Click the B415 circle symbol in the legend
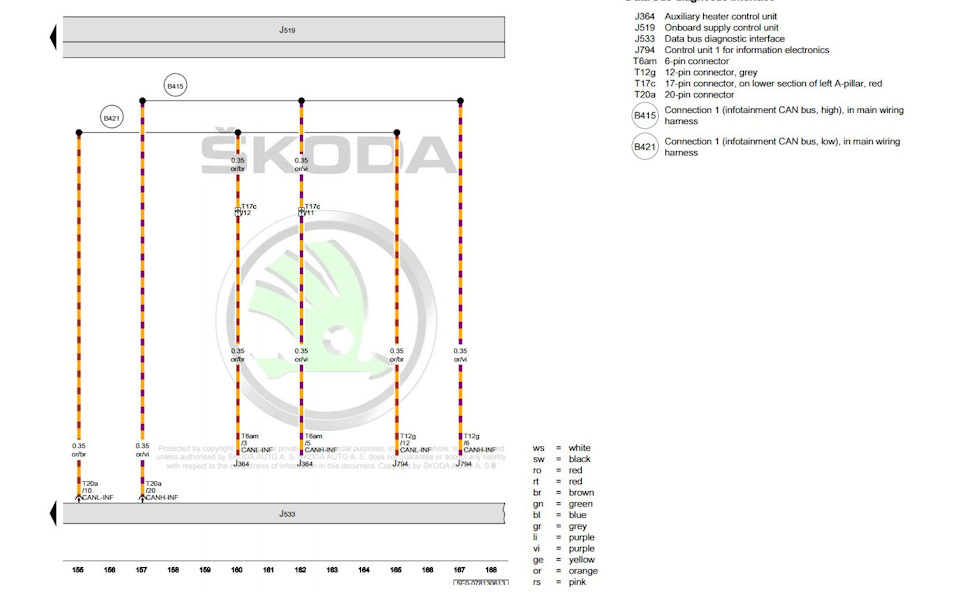The height and width of the screenshot is (592, 960). [645, 116]
